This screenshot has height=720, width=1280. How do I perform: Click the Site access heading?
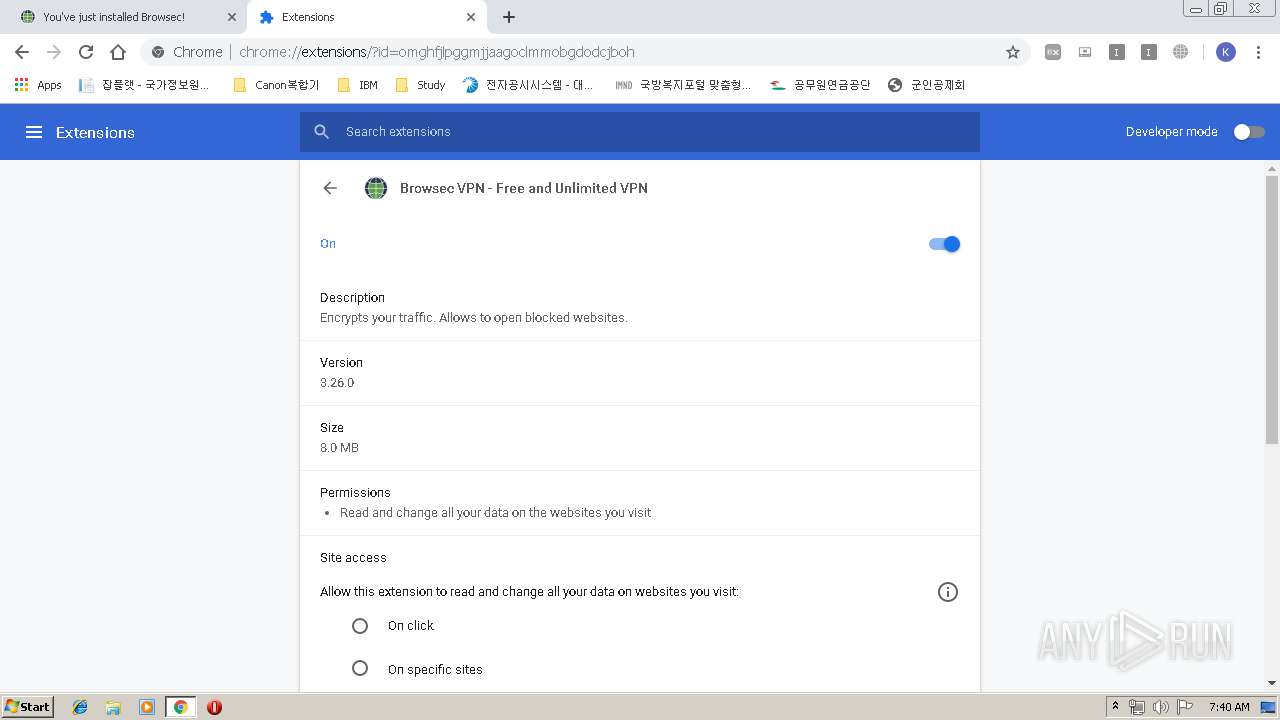(353, 558)
